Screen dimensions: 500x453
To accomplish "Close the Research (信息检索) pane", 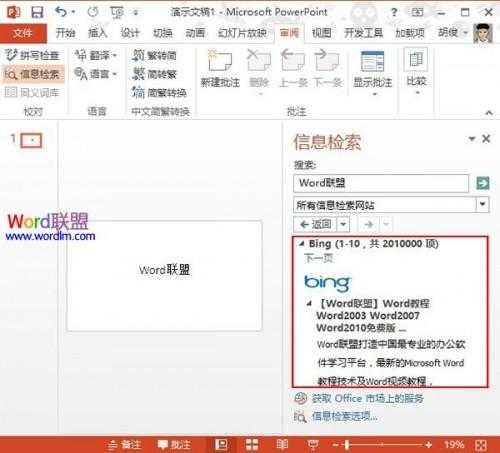I will tap(486, 138).
